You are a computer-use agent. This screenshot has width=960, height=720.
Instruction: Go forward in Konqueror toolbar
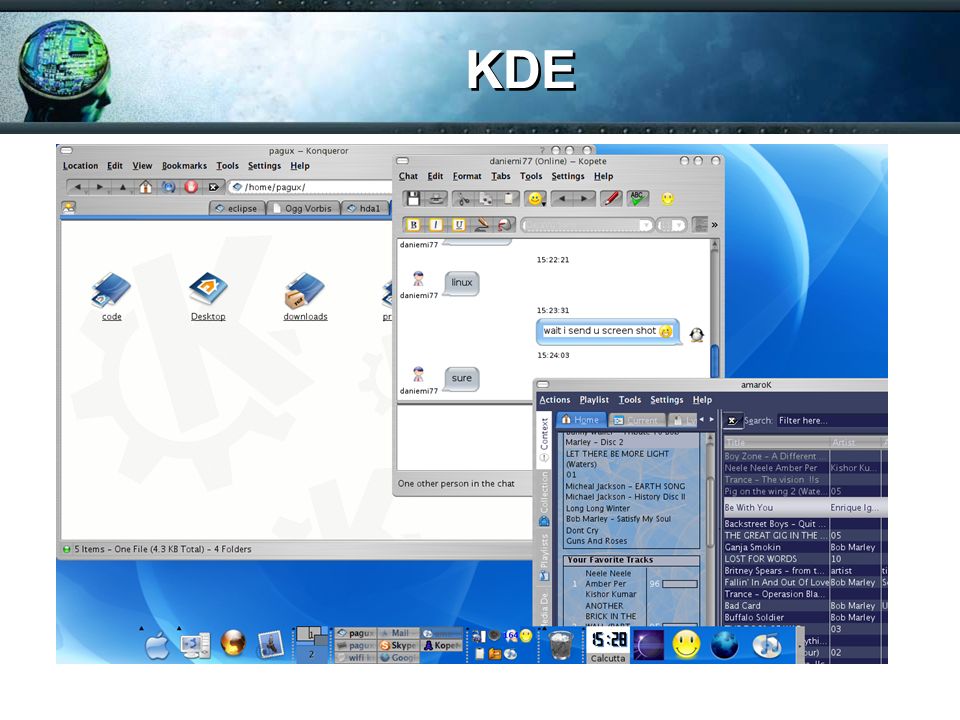click(100, 187)
